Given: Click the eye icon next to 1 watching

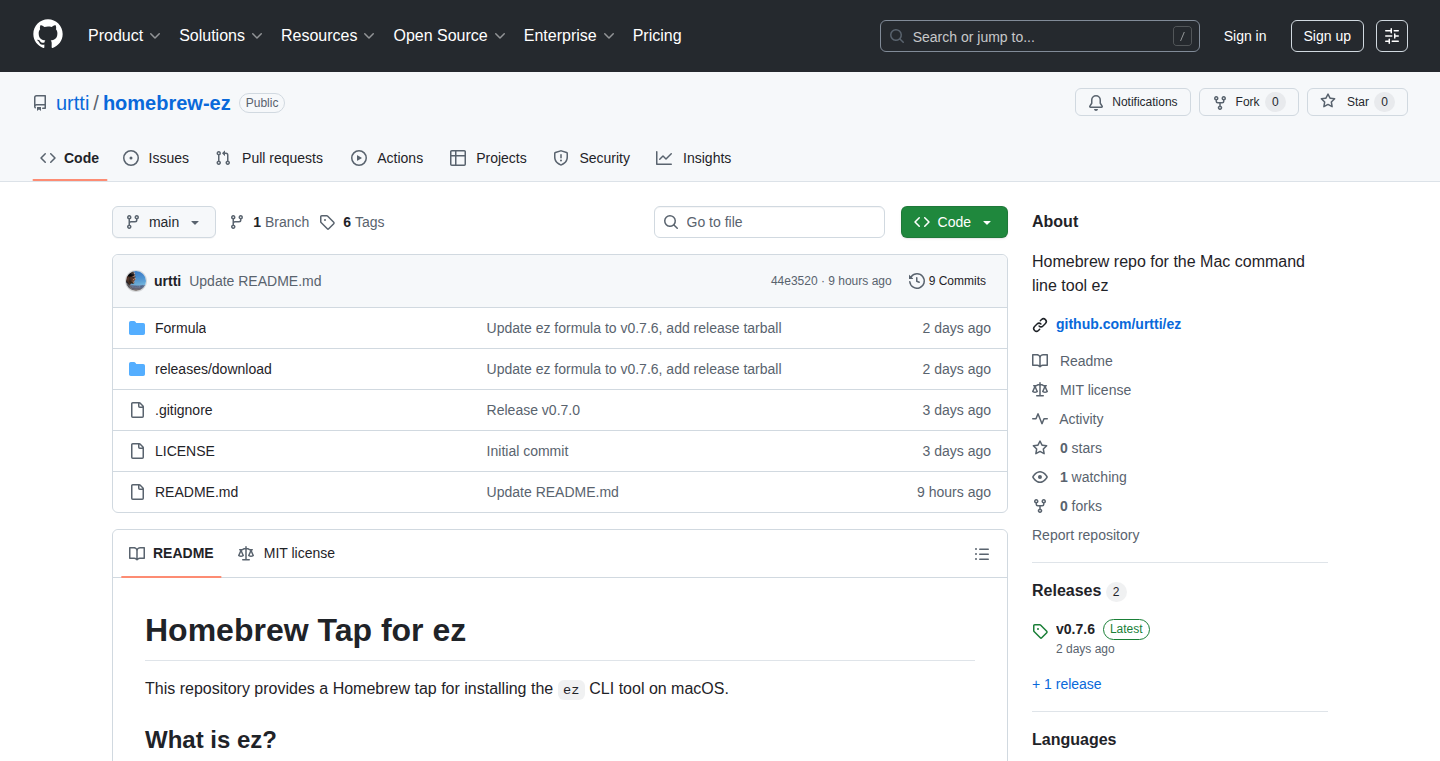Looking at the screenshot, I should pyautogui.click(x=1040, y=477).
